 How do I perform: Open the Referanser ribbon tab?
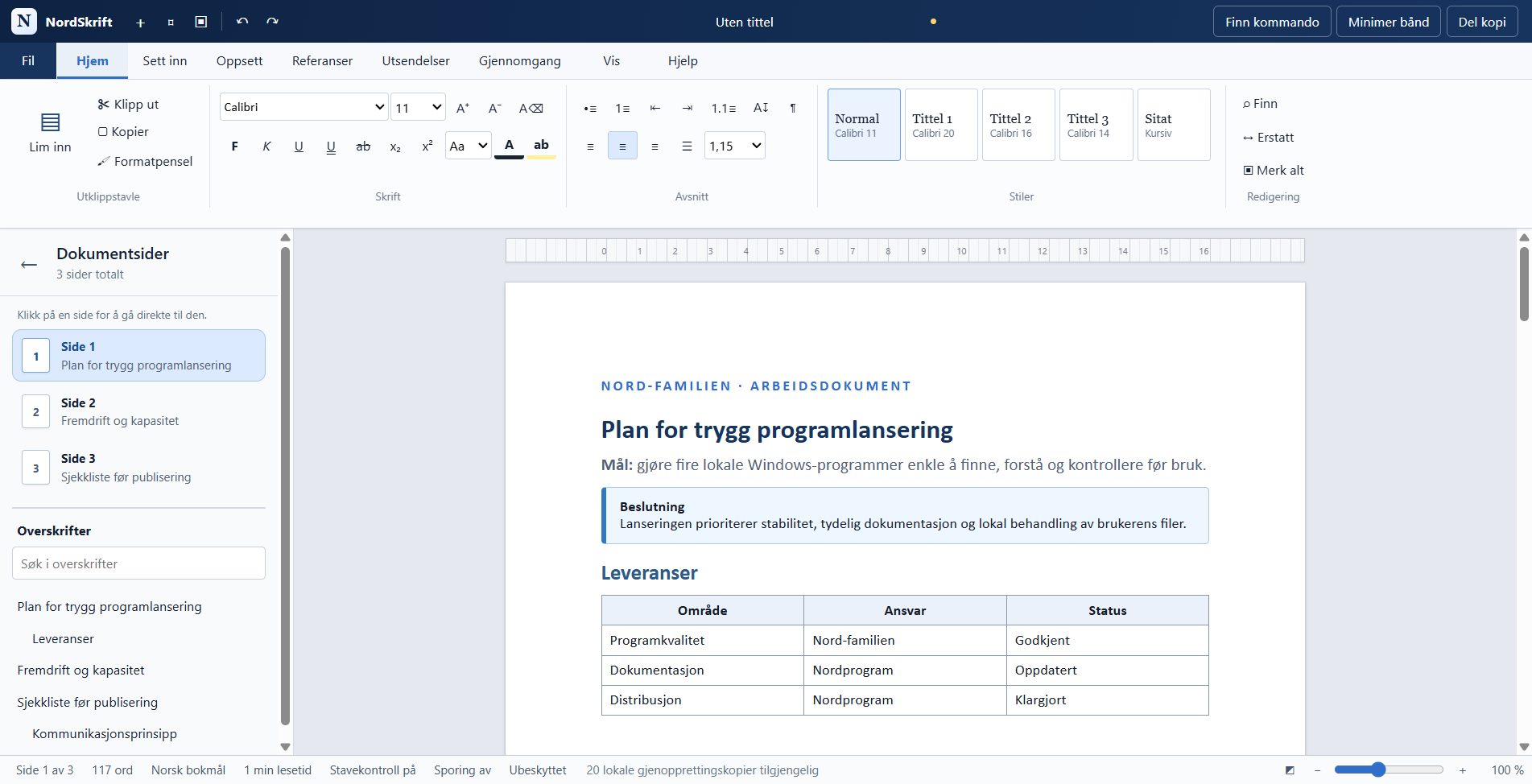322,60
